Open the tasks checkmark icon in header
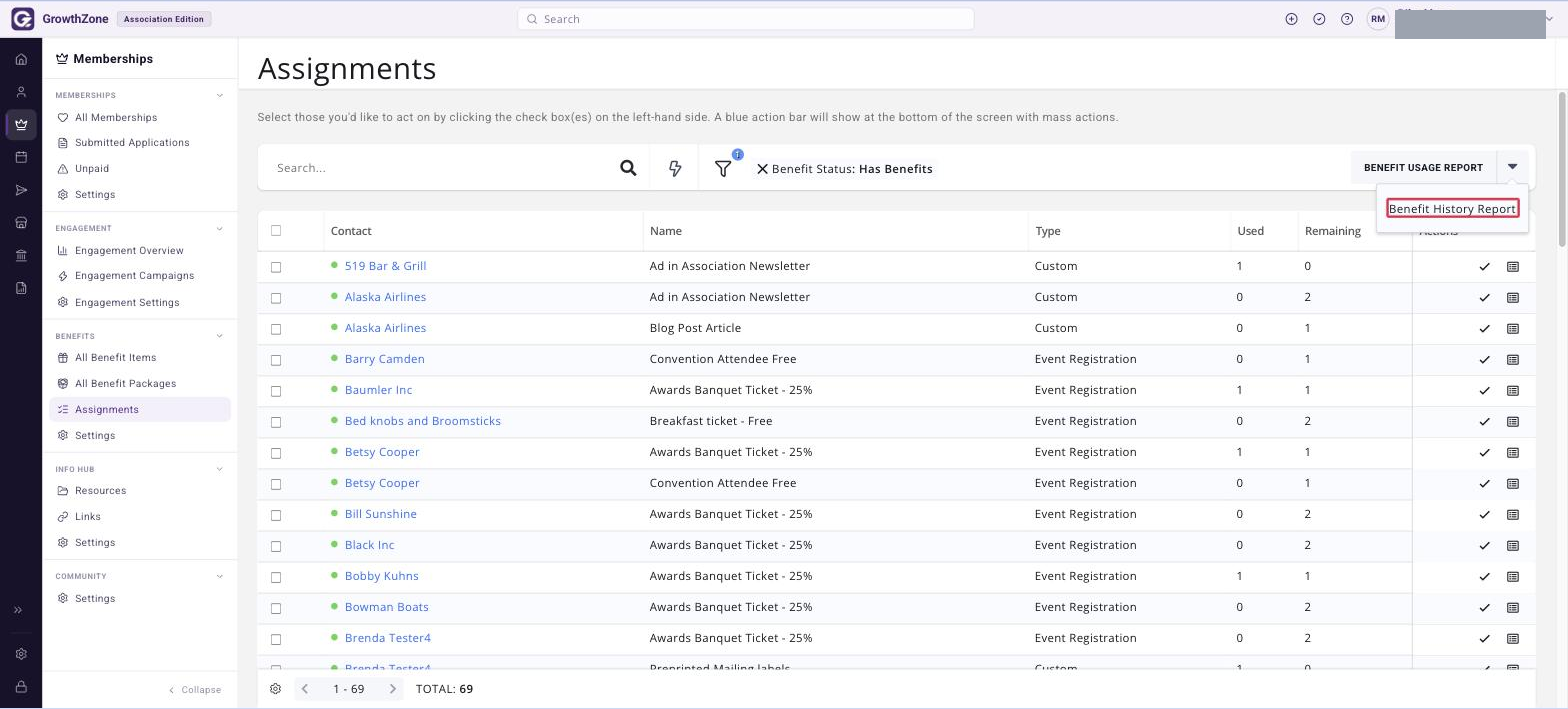The width and height of the screenshot is (1568, 709). (x=1319, y=19)
